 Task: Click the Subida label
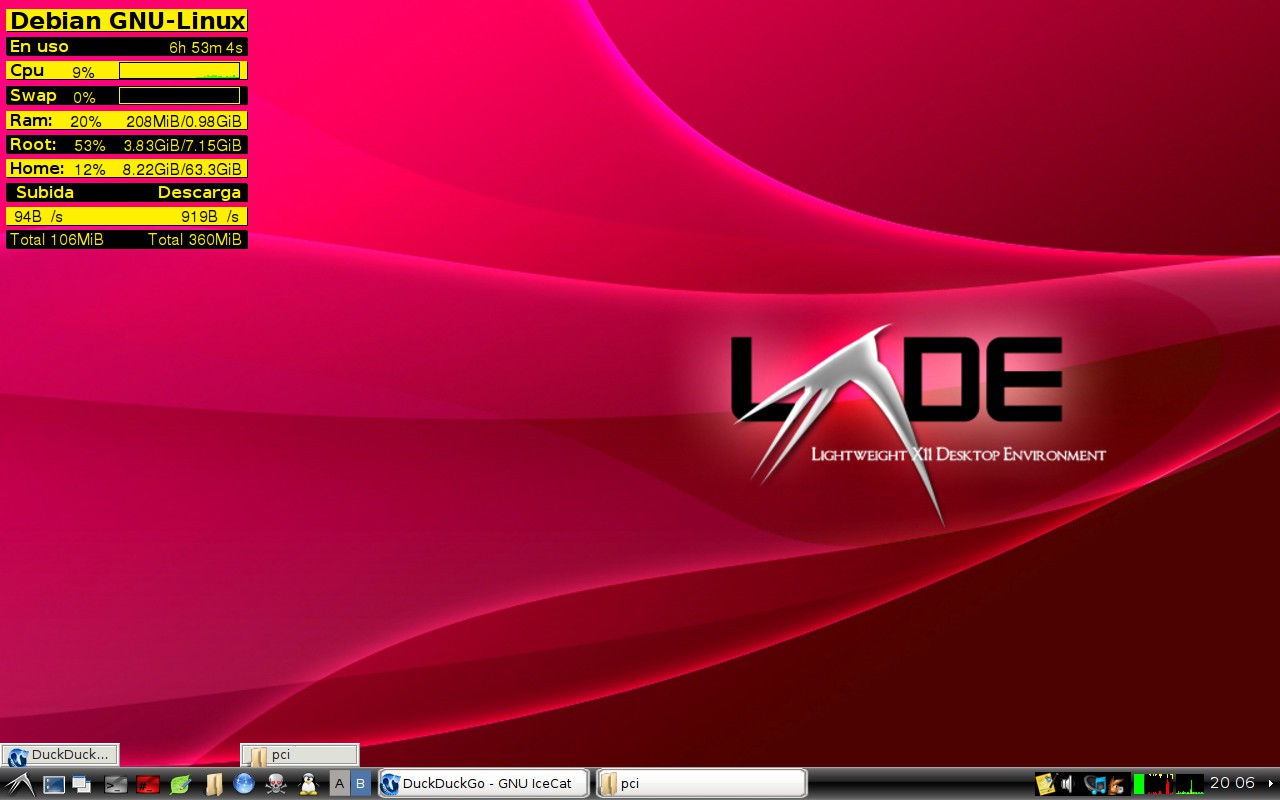coord(45,192)
